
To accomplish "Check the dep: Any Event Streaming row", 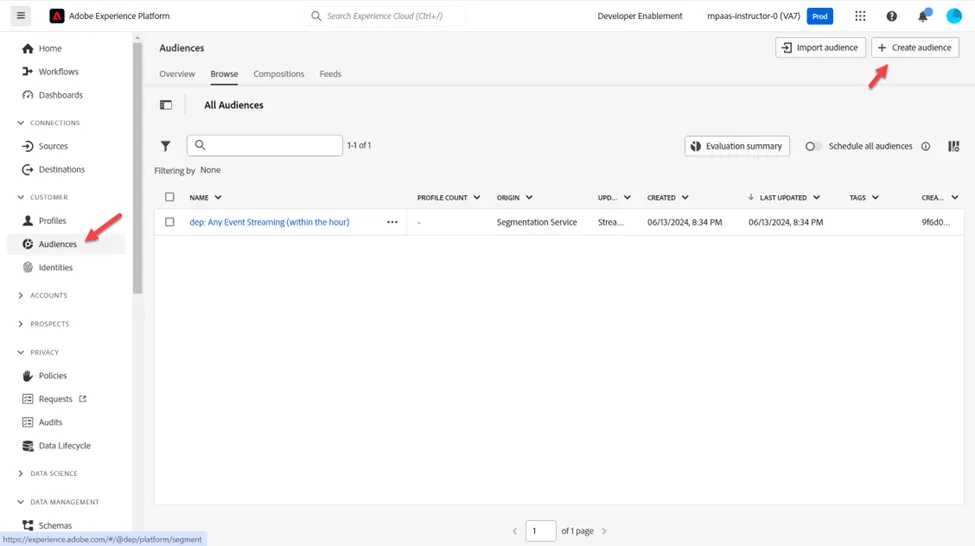I will [x=170, y=222].
